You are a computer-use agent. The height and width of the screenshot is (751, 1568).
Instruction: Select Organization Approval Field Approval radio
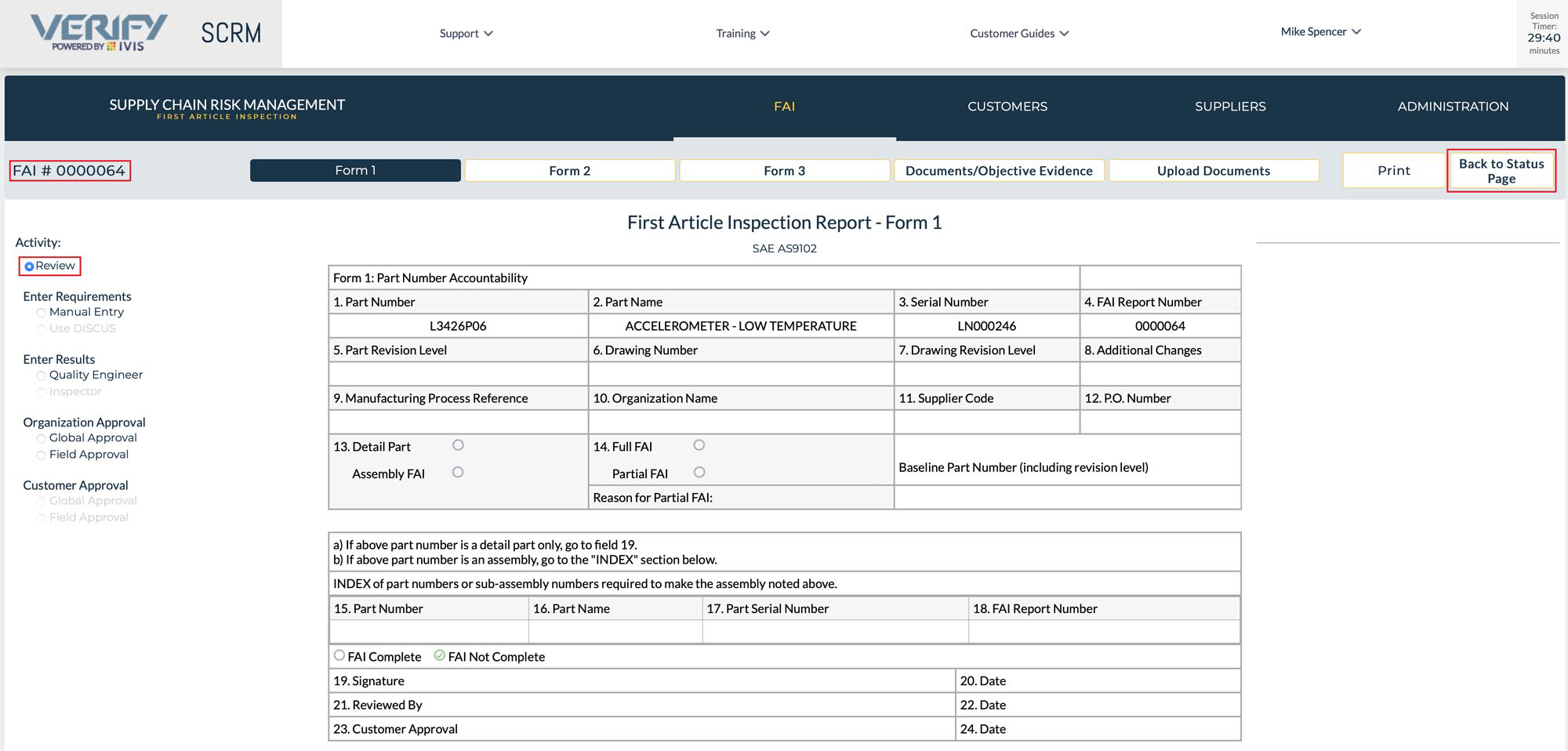click(41, 455)
